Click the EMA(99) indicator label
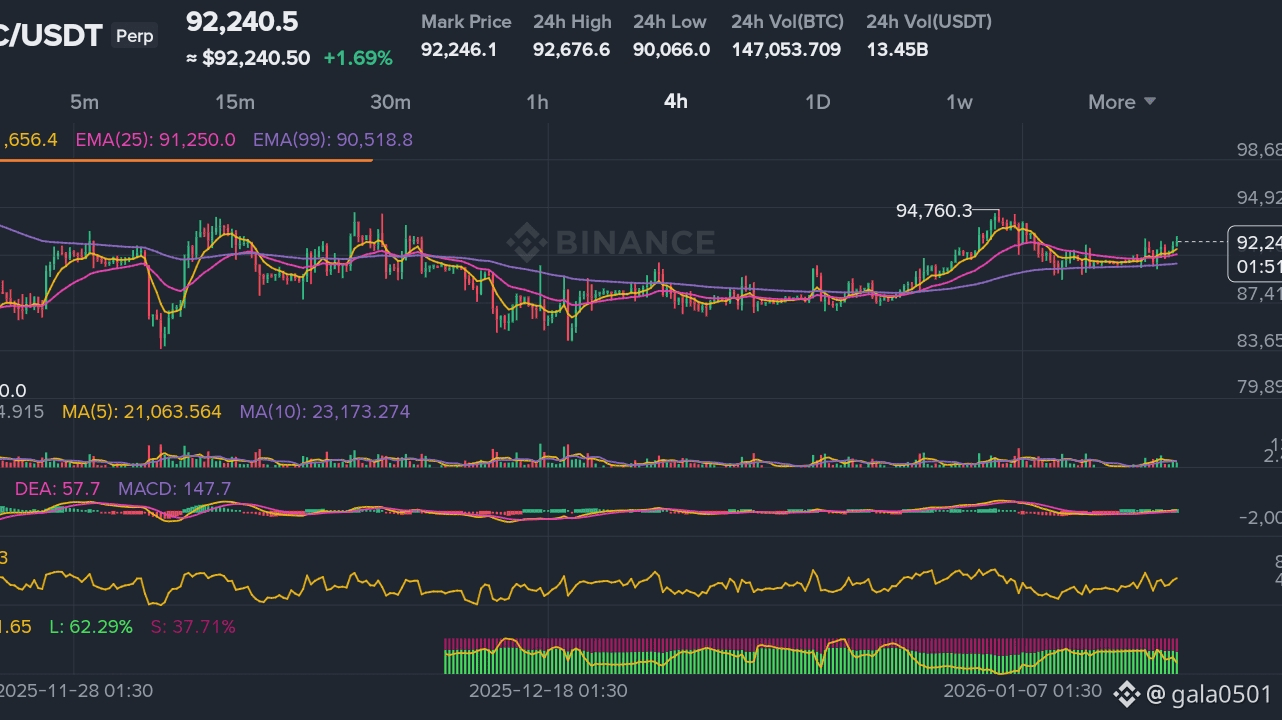 click(x=332, y=140)
